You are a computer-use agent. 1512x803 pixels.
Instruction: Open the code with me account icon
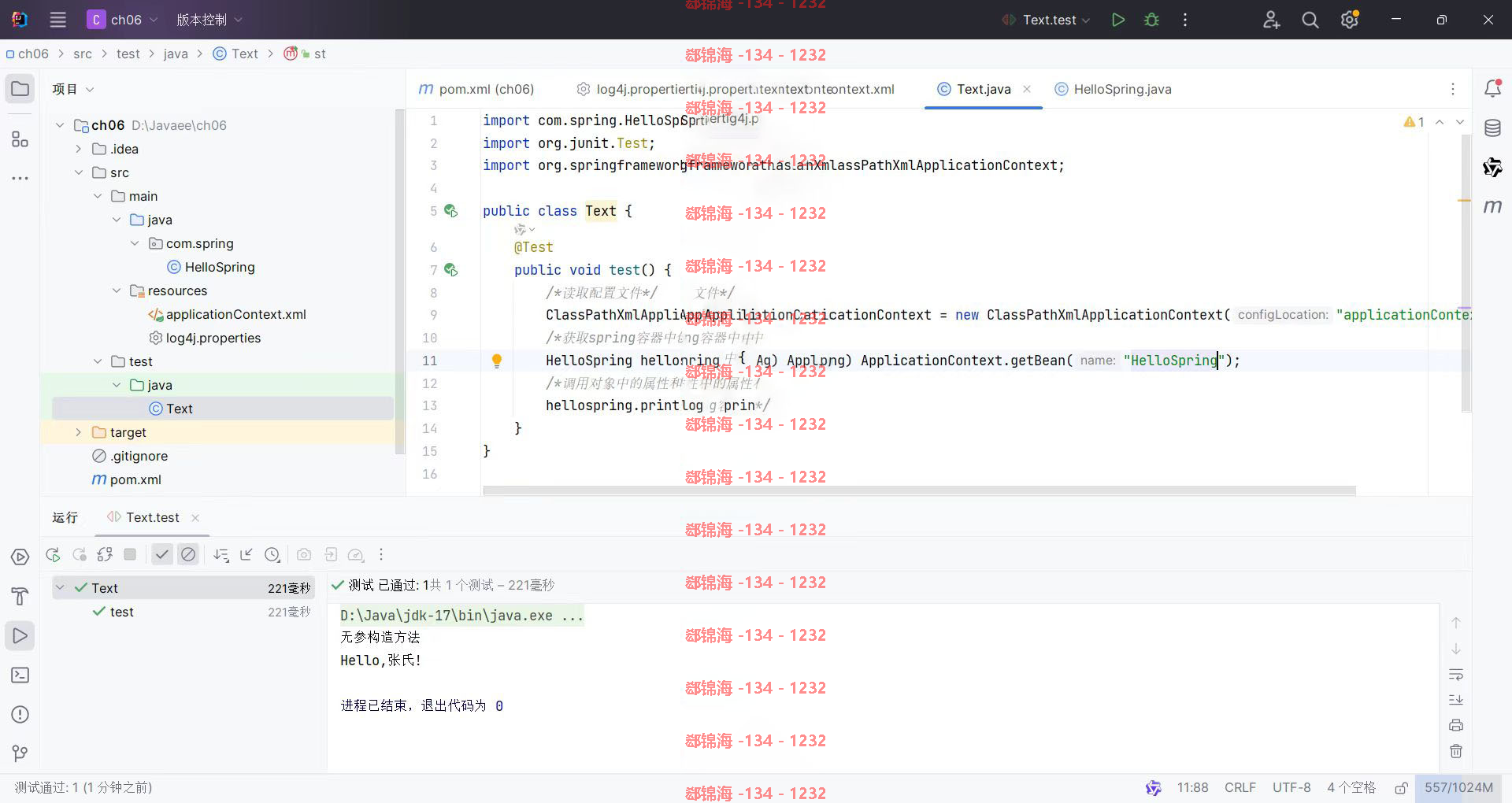(1271, 20)
